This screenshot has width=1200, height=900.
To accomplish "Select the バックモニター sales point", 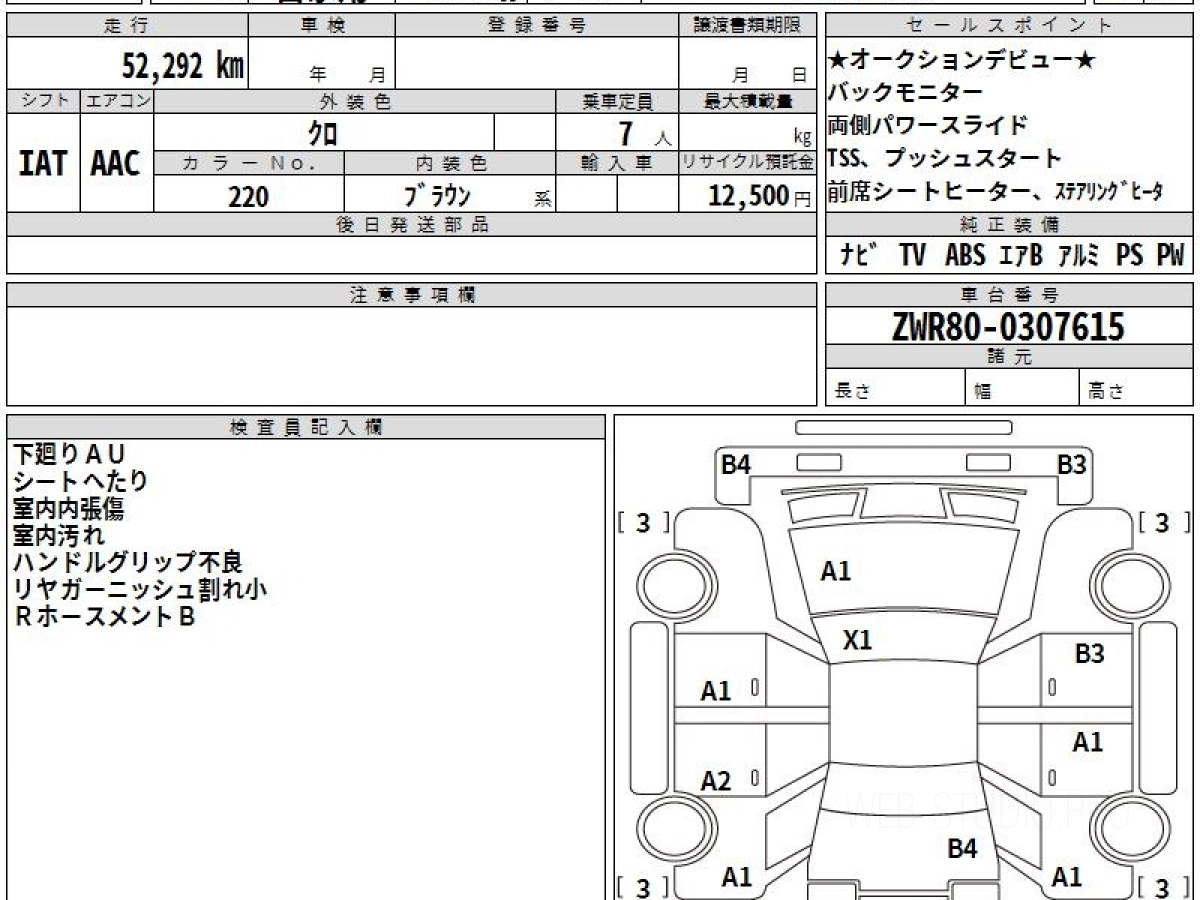I will tap(905, 93).
